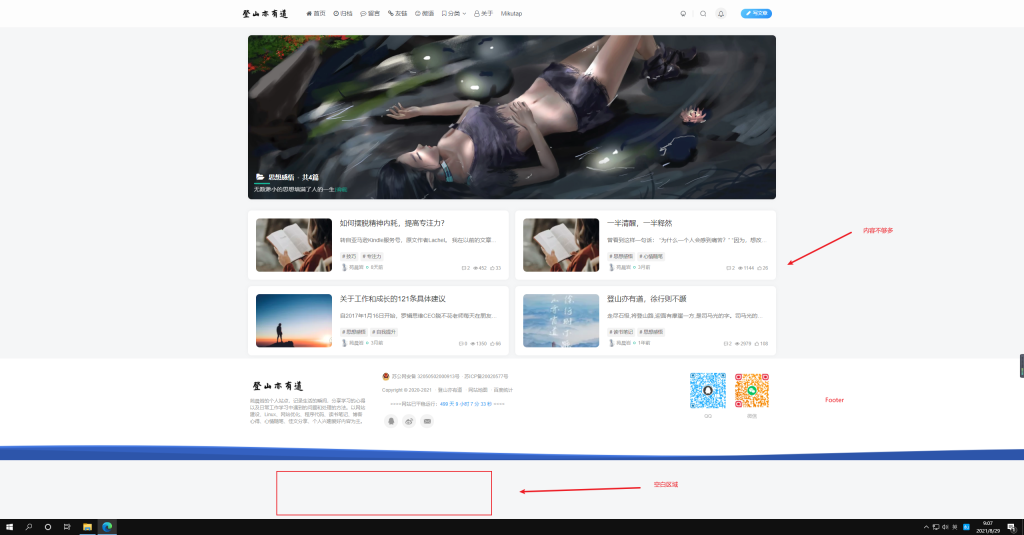
Task: Select the #专注力 tag
Action: point(372,256)
